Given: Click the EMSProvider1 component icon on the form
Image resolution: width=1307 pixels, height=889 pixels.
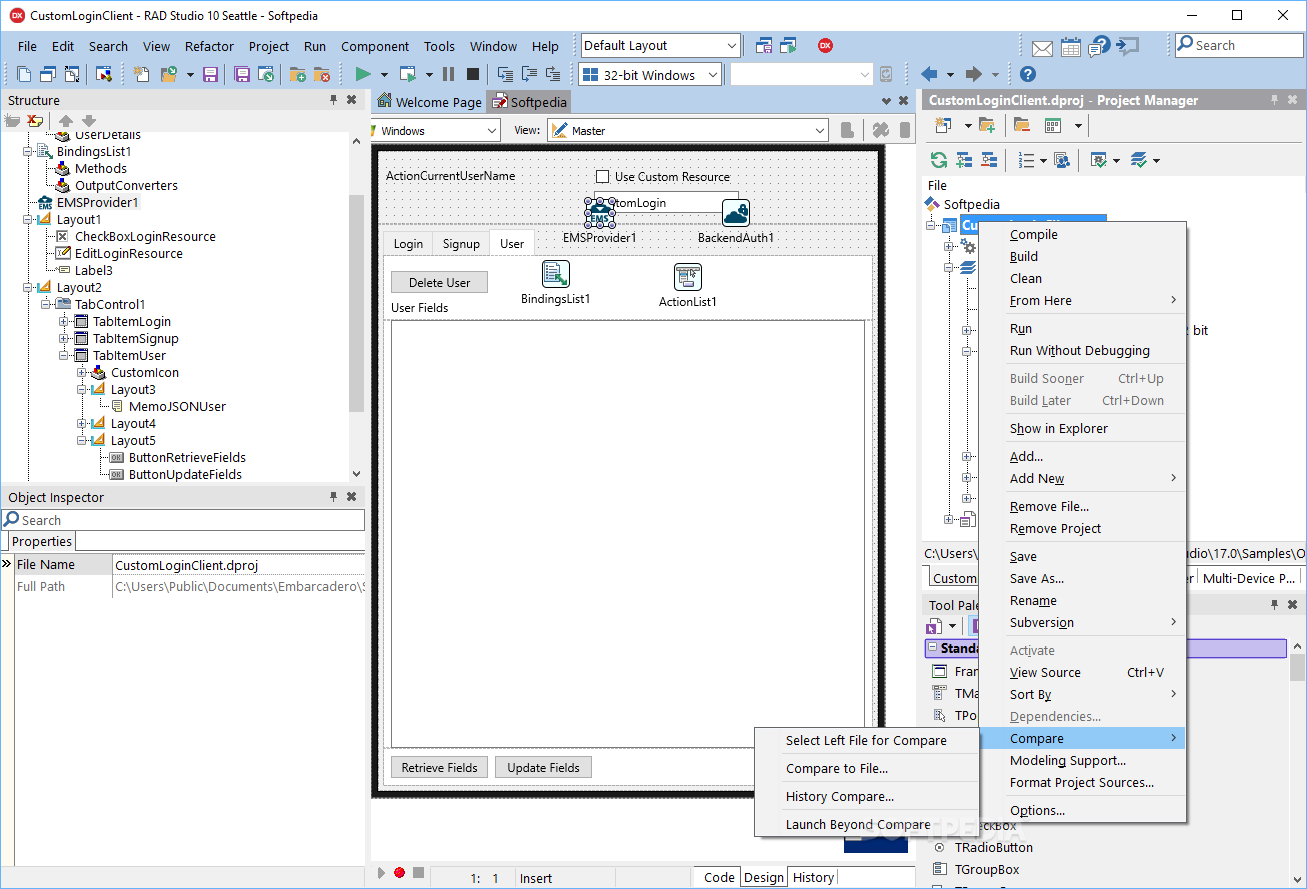Looking at the screenshot, I should pyautogui.click(x=599, y=213).
